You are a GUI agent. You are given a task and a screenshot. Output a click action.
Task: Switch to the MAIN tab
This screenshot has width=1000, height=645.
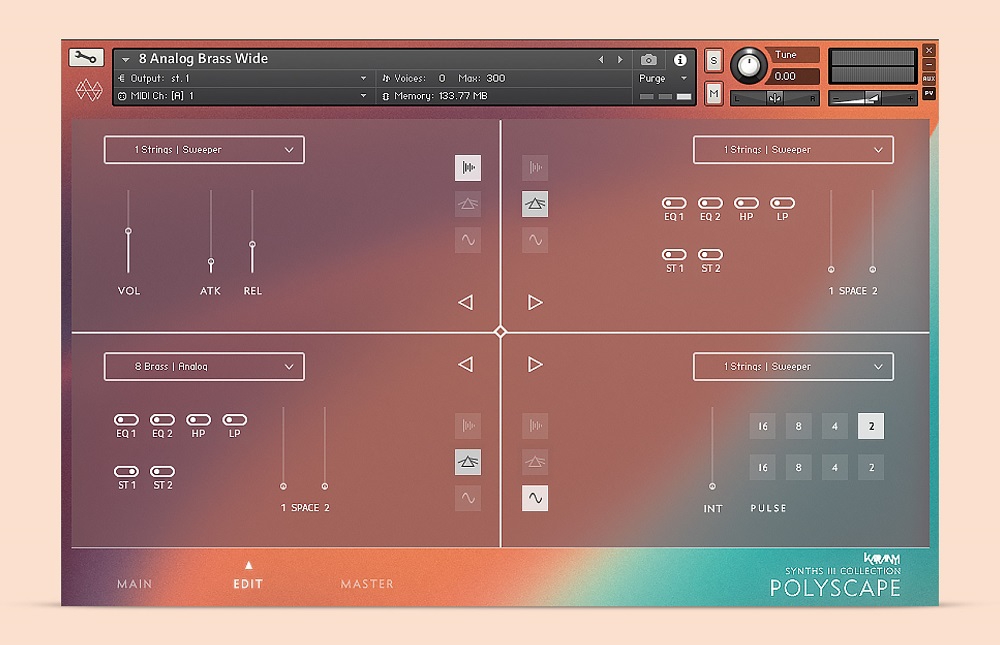[x=135, y=584]
